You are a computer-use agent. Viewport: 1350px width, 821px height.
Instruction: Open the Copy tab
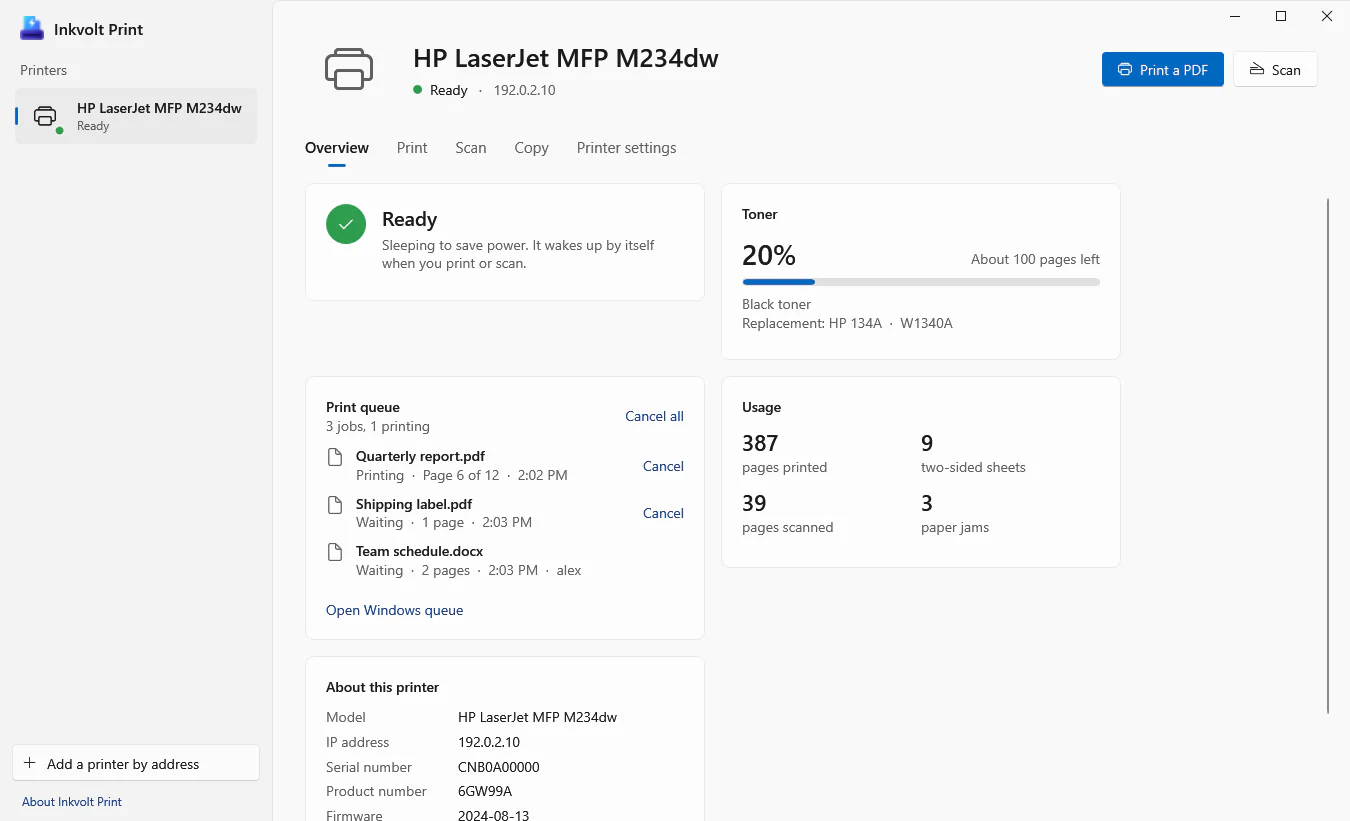point(531,148)
